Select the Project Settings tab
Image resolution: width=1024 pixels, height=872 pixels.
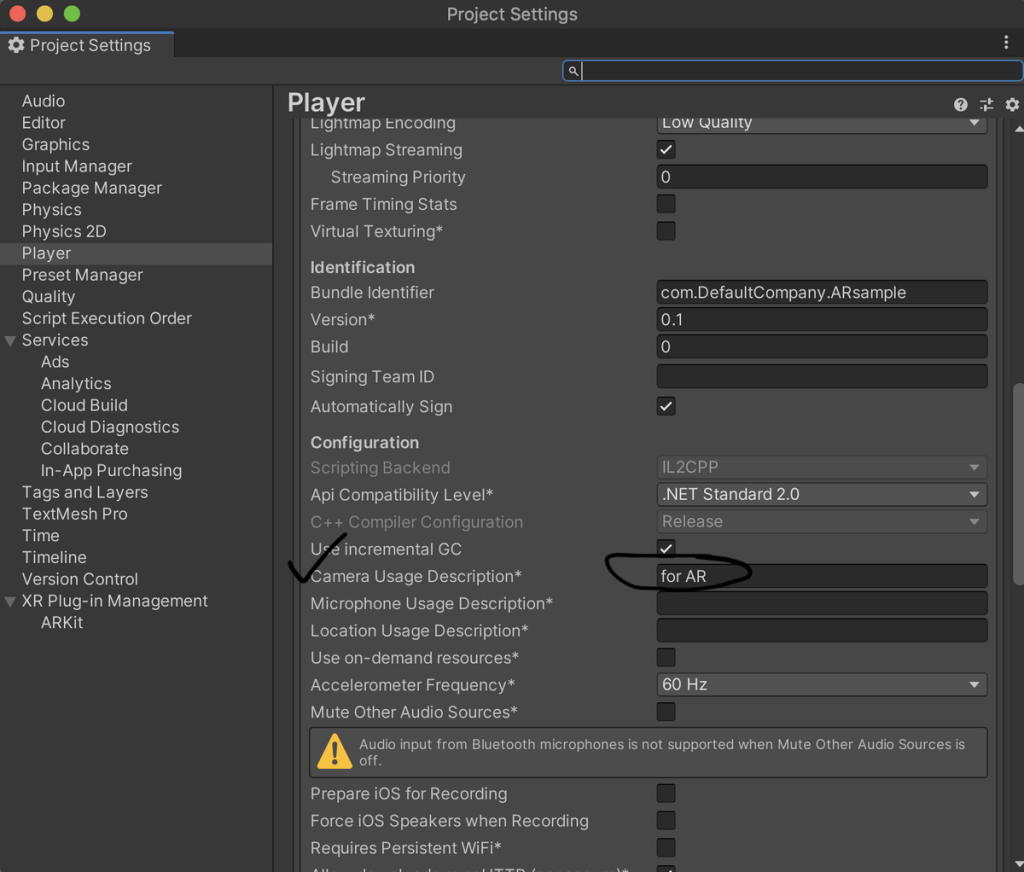(x=88, y=45)
